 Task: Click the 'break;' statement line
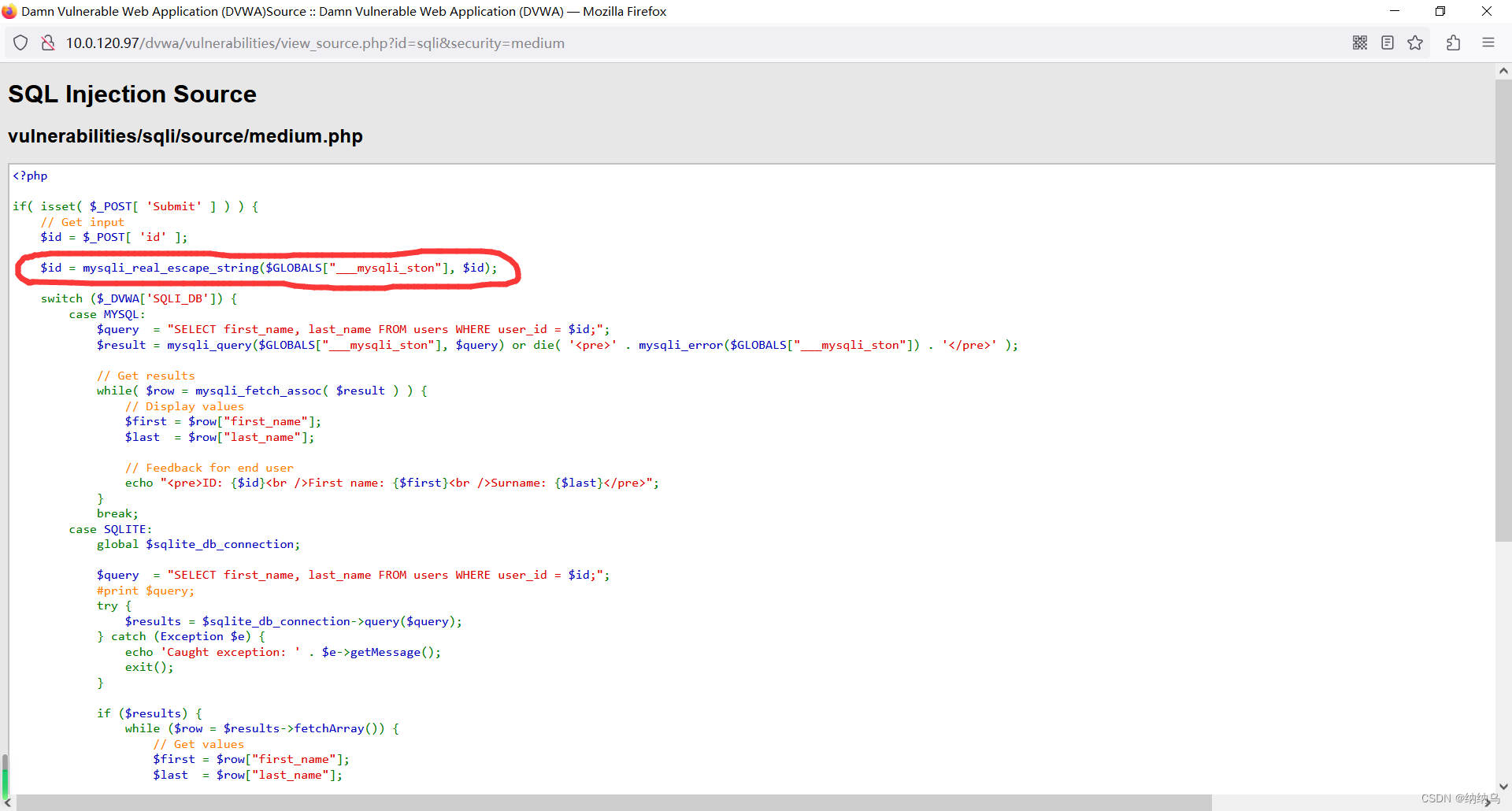pos(117,513)
